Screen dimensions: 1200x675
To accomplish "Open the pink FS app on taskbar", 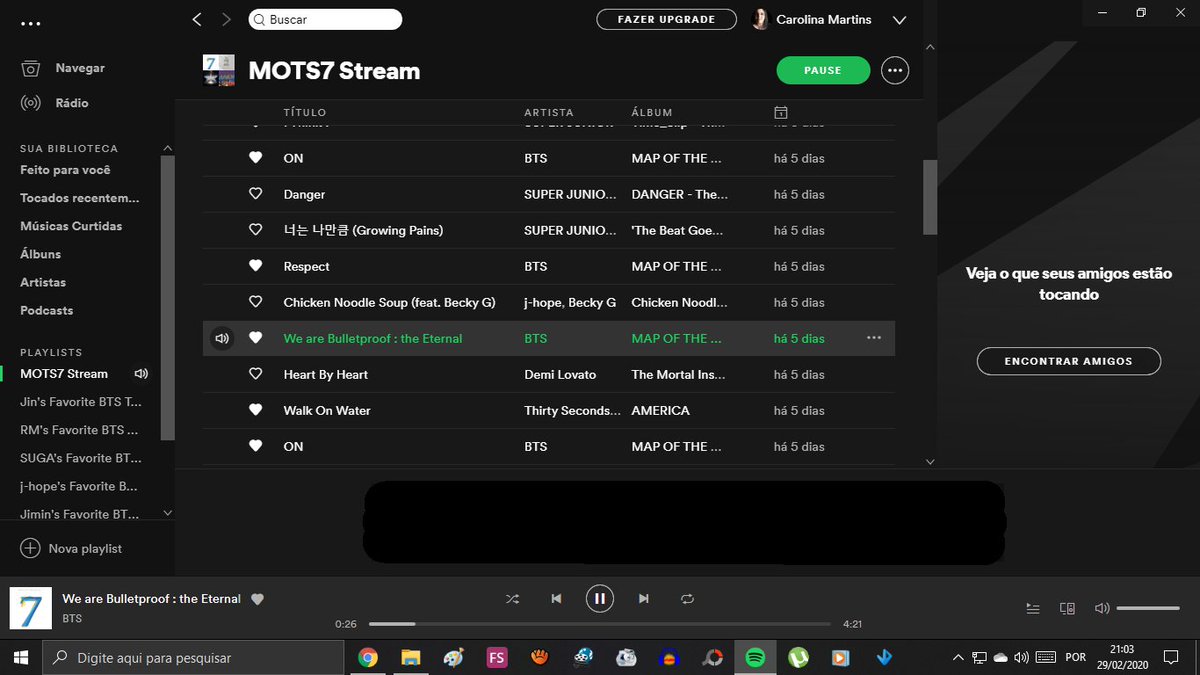I will (x=497, y=657).
